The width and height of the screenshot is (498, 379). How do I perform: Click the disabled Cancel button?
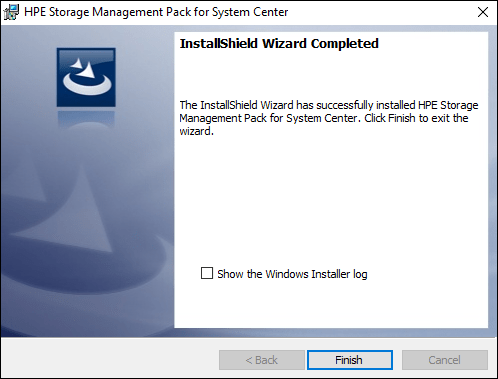click(x=445, y=360)
